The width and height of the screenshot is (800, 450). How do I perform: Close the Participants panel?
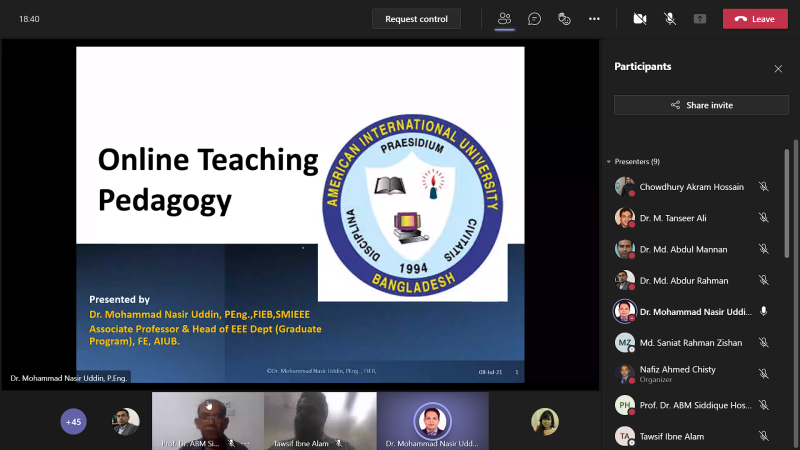[778, 68]
